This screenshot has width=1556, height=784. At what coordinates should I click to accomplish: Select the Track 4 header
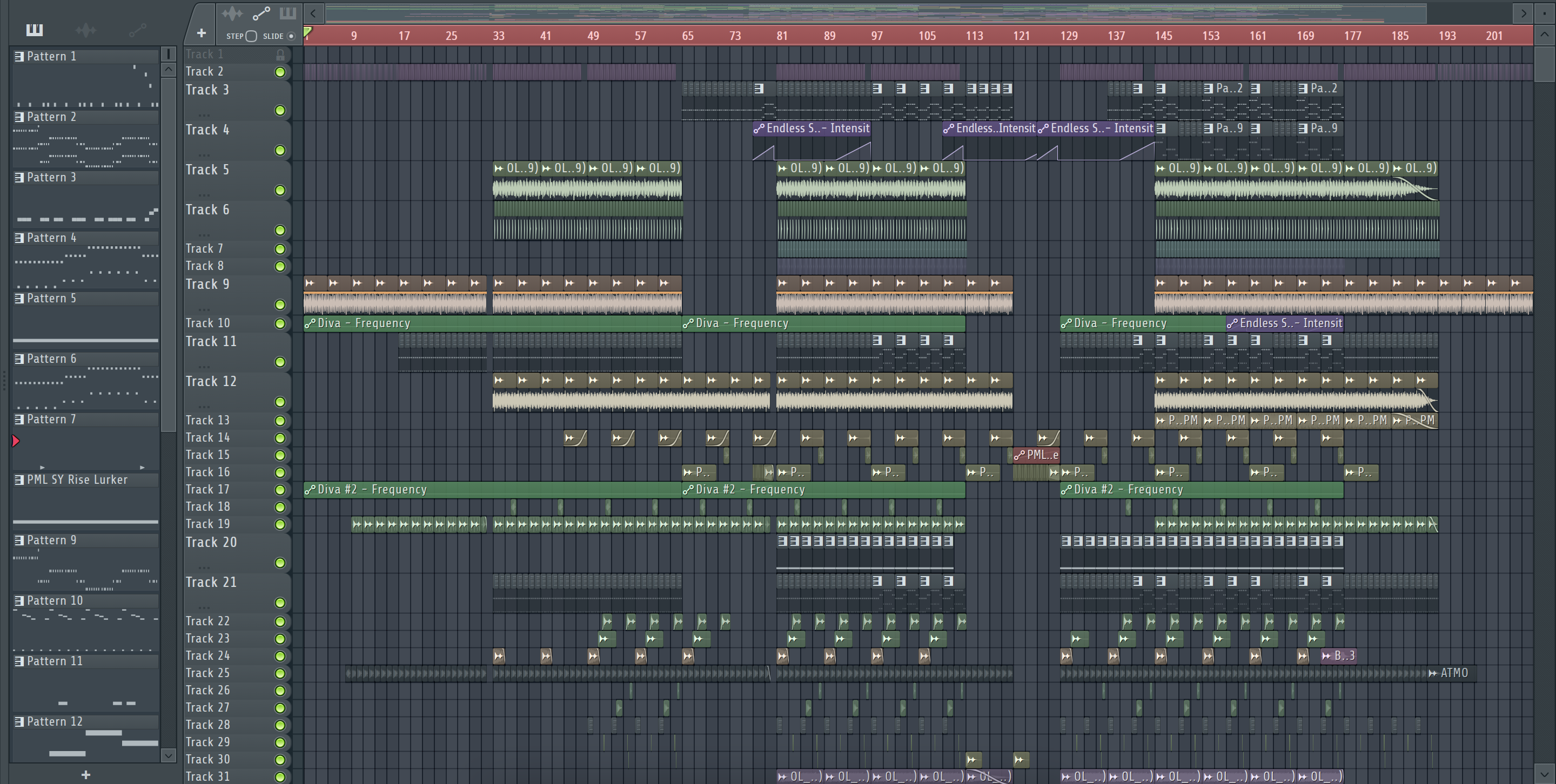tap(237, 140)
